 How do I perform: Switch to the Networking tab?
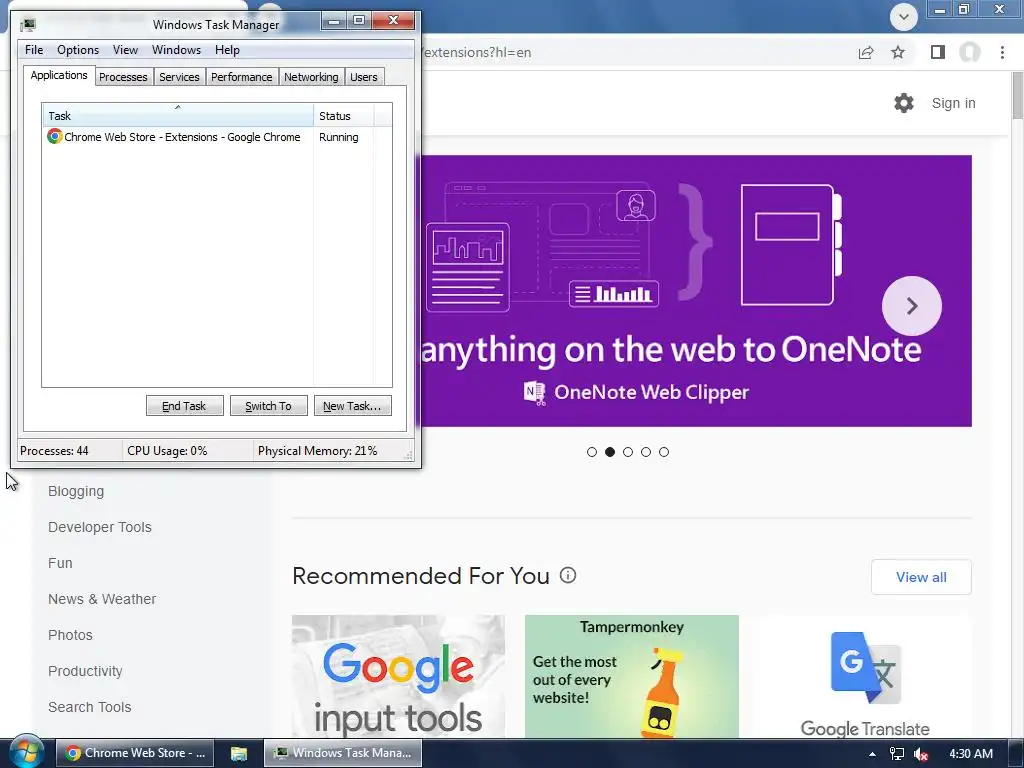[311, 77]
